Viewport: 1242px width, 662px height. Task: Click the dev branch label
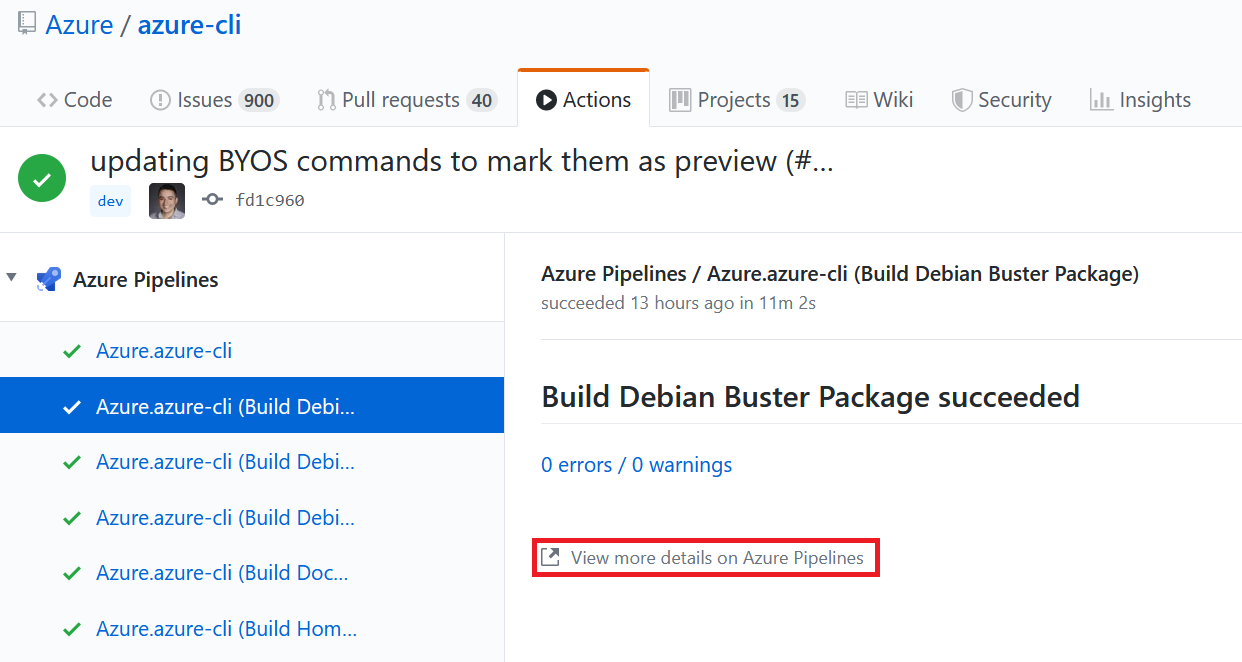[110, 201]
